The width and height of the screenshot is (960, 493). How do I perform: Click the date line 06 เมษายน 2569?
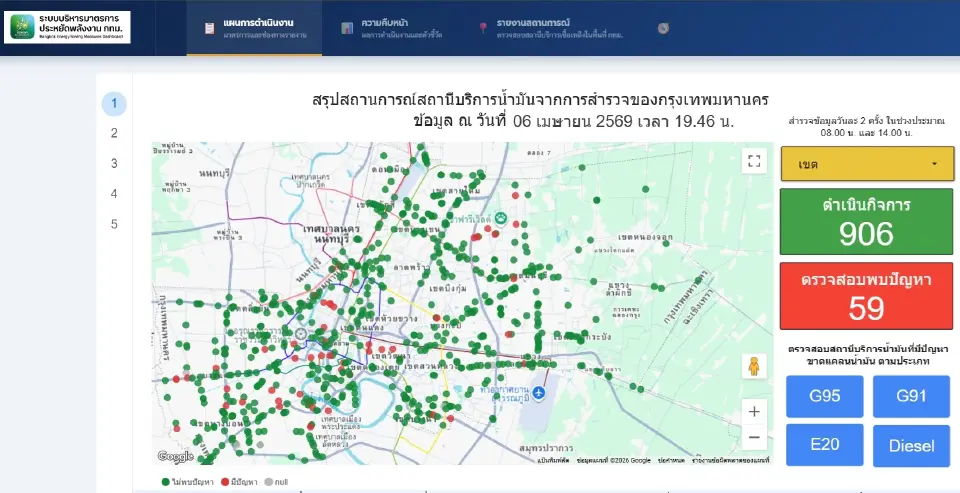pyautogui.click(x=574, y=121)
